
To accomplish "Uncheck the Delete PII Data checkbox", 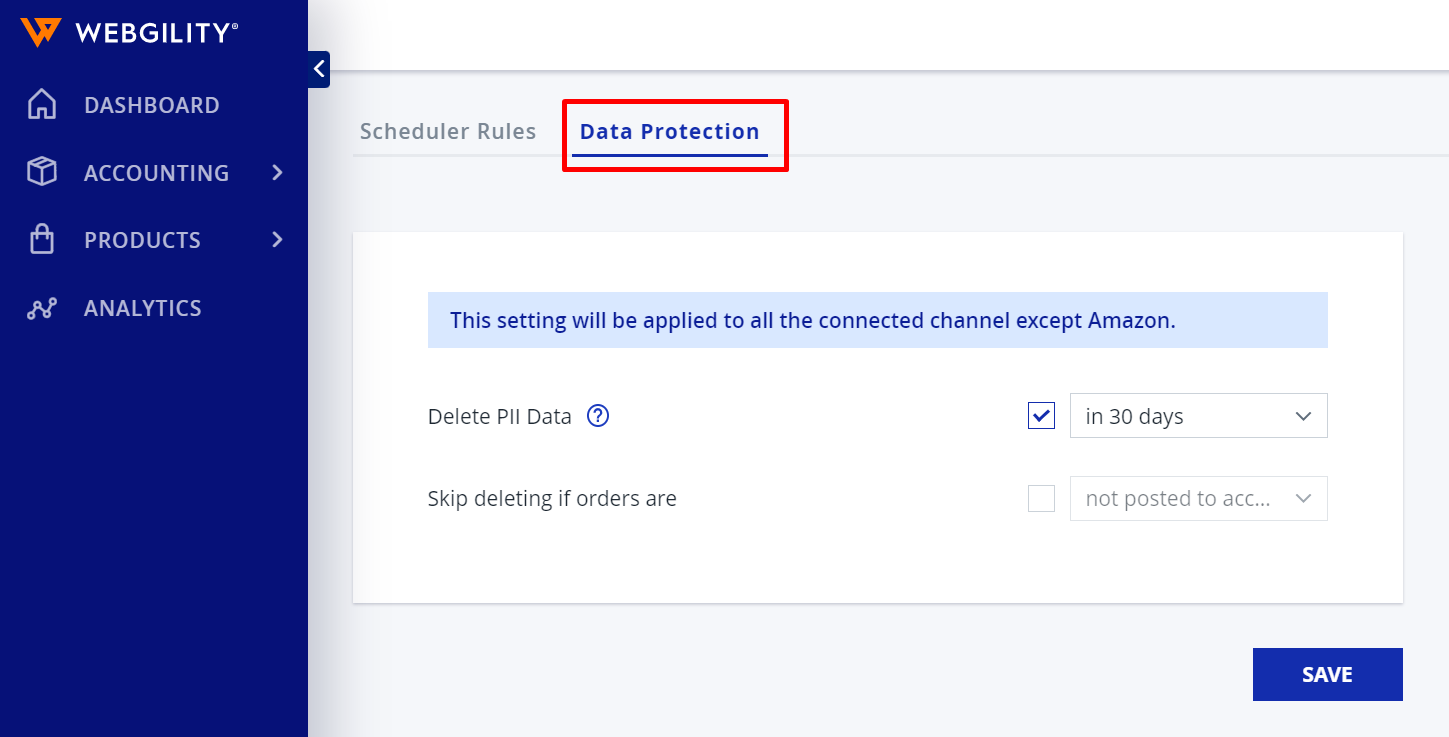I will 1041,416.
